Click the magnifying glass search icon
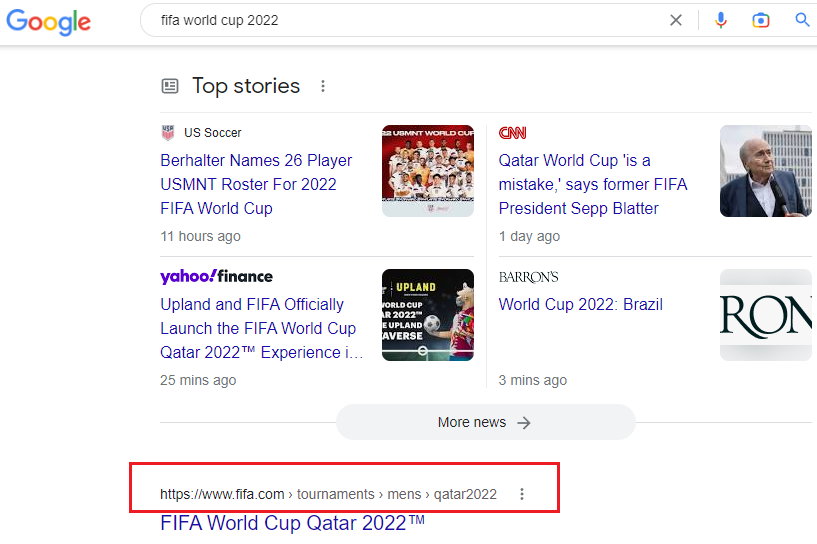Viewport: 817px width, 544px height. tap(802, 20)
